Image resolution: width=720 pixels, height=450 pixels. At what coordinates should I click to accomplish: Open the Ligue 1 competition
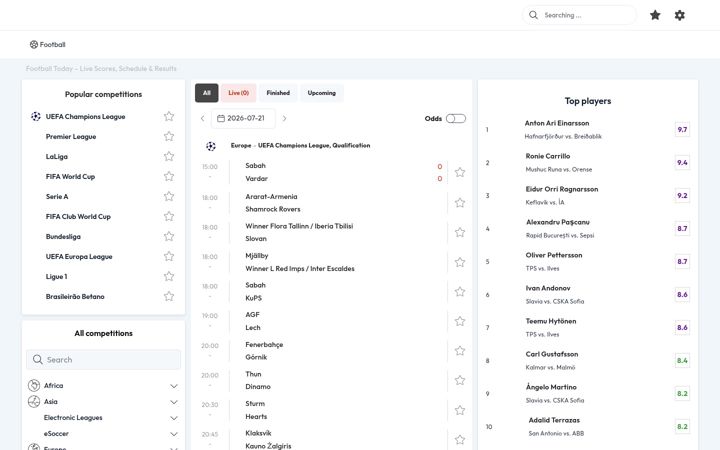coord(56,276)
